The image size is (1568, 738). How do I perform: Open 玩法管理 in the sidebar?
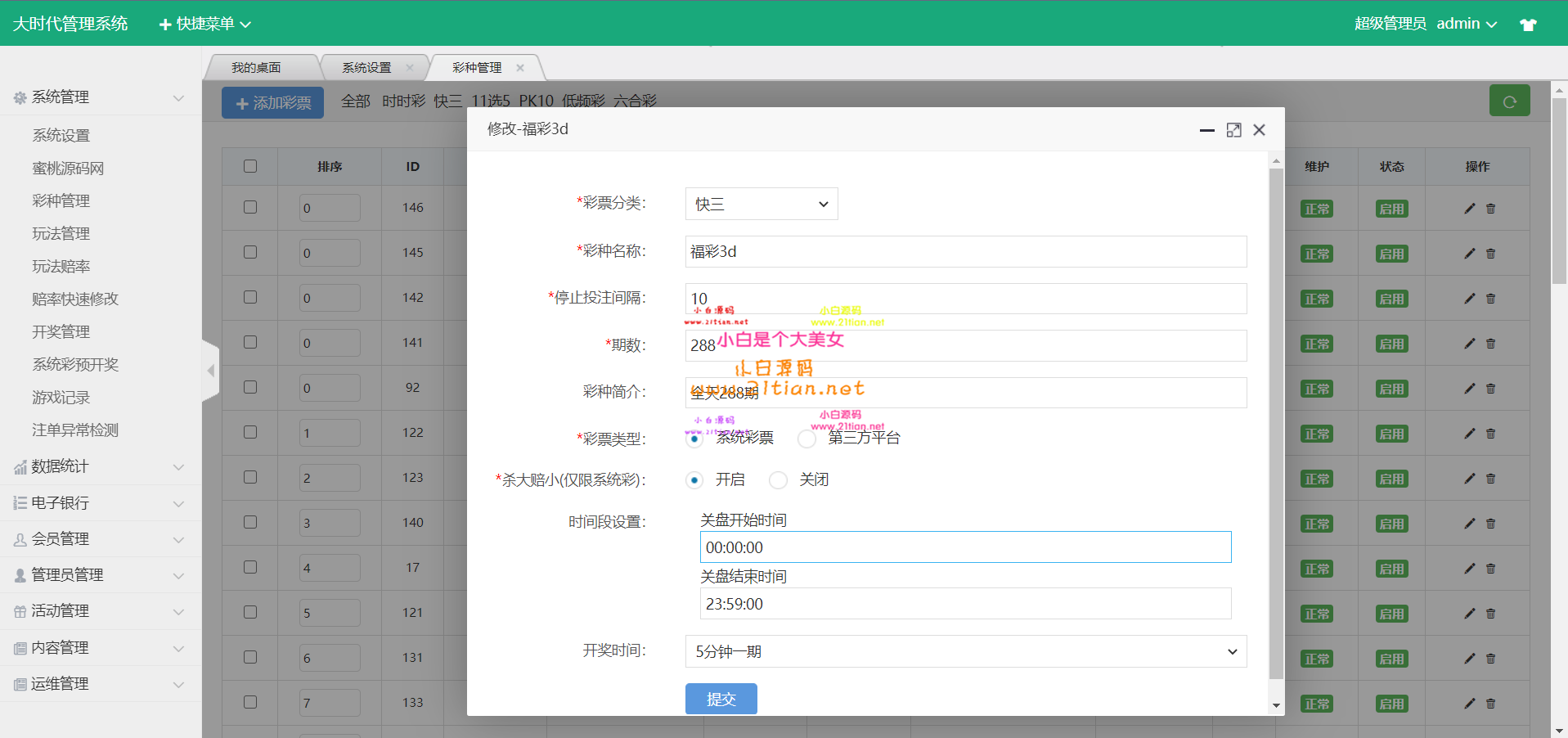point(61,234)
